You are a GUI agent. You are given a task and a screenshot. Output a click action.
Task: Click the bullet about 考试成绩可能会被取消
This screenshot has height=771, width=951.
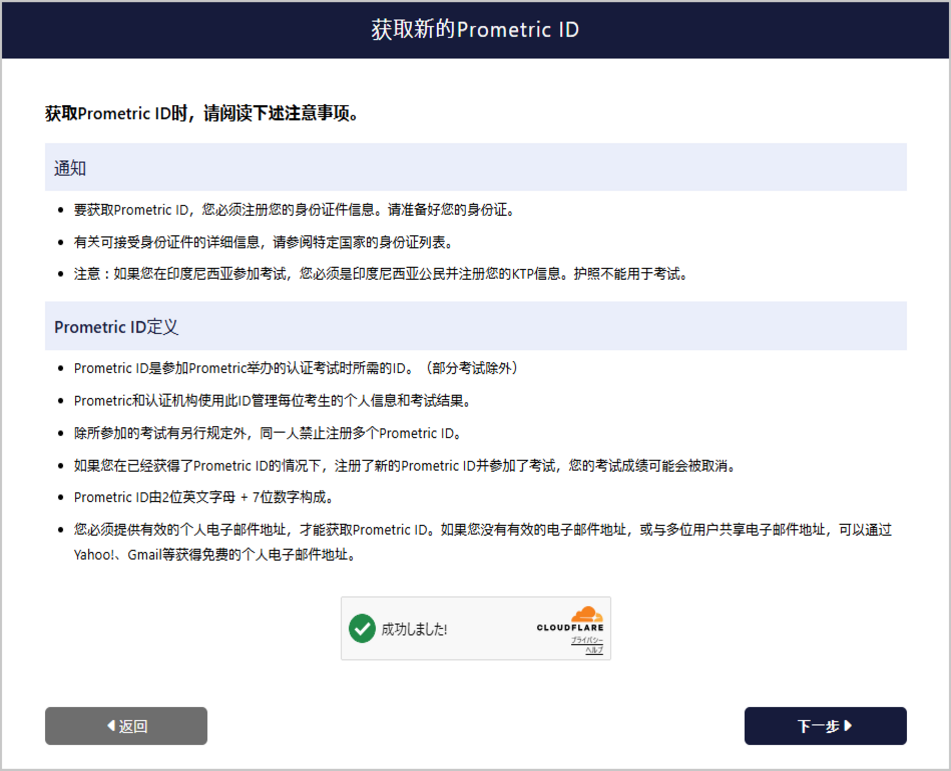(405, 466)
